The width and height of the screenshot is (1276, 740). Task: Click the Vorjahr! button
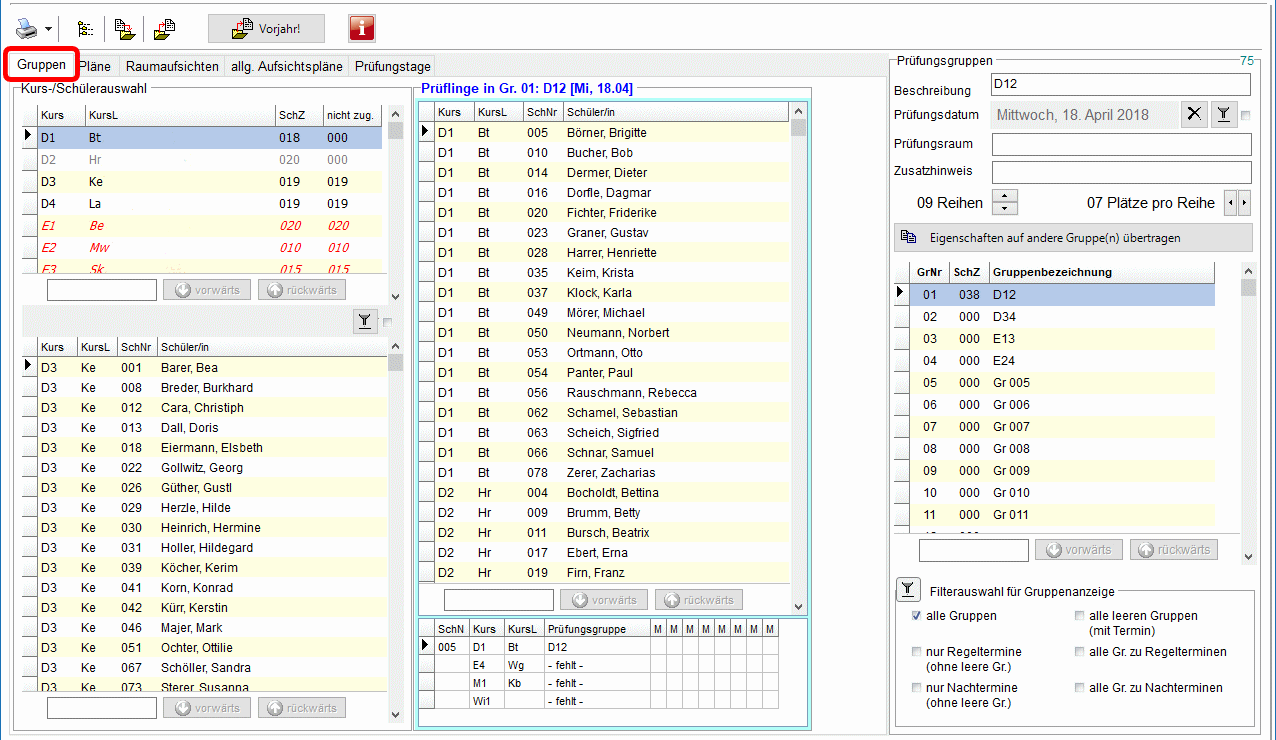click(266, 29)
